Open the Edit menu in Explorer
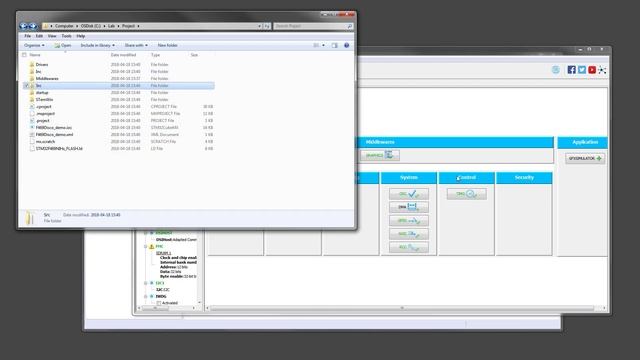This screenshot has width=640, height=360. [39, 36]
